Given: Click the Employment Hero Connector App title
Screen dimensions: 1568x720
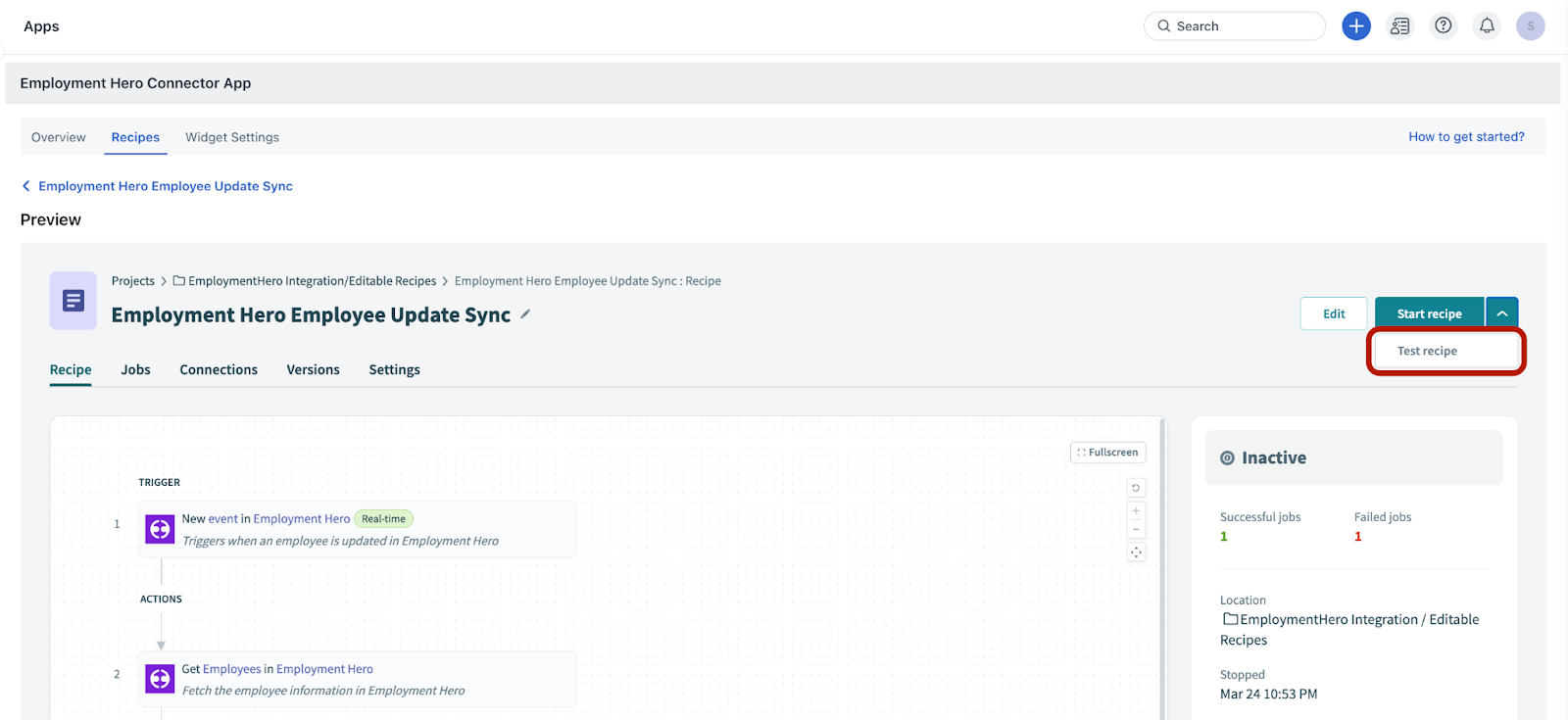Looking at the screenshot, I should click(135, 83).
